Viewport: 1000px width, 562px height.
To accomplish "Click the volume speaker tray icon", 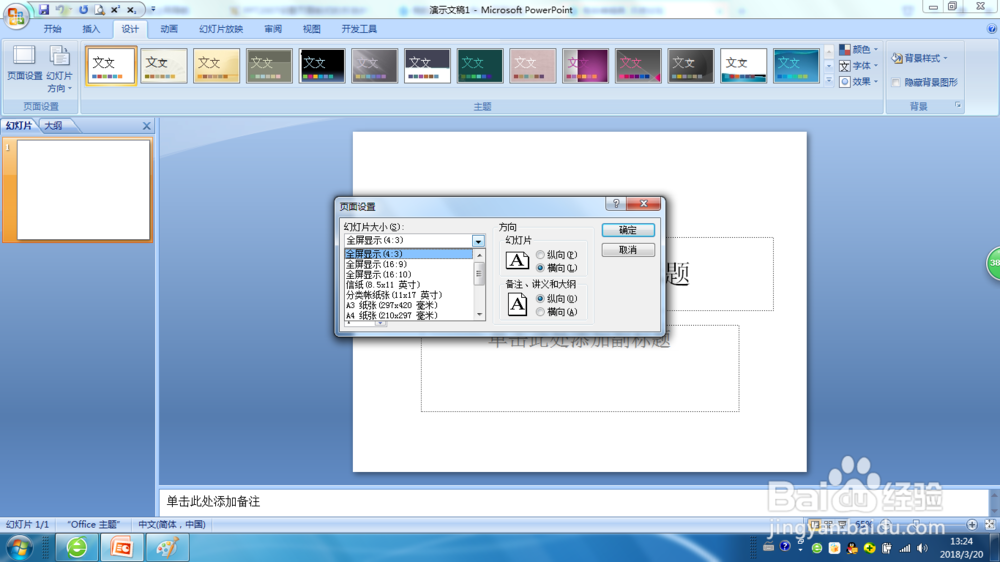I will coord(922,548).
